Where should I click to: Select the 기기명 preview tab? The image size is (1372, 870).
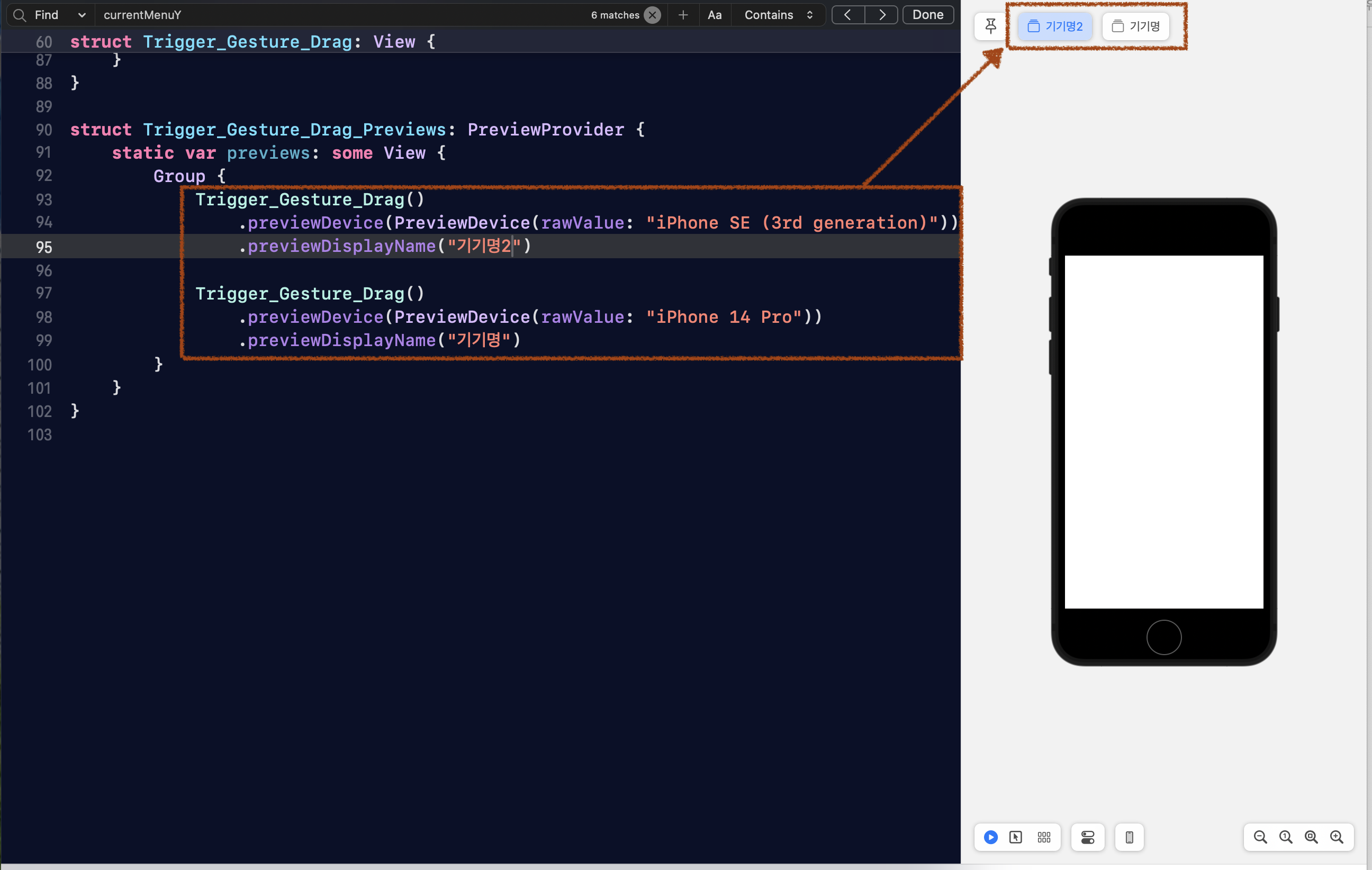click(1135, 26)
